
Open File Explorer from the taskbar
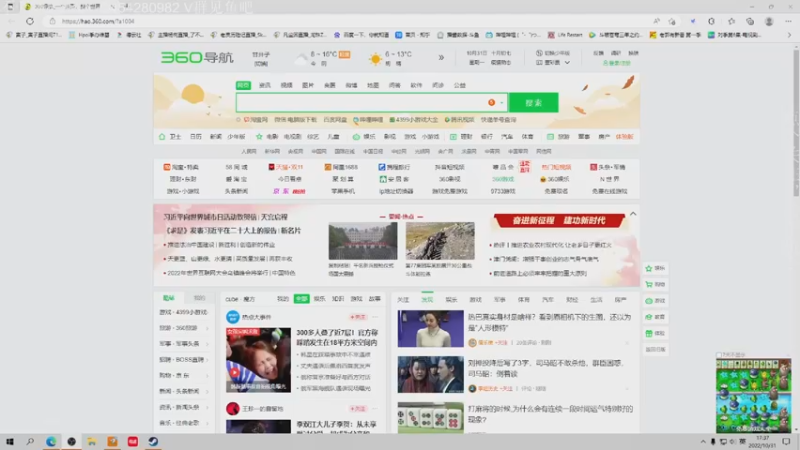[92, 442]
